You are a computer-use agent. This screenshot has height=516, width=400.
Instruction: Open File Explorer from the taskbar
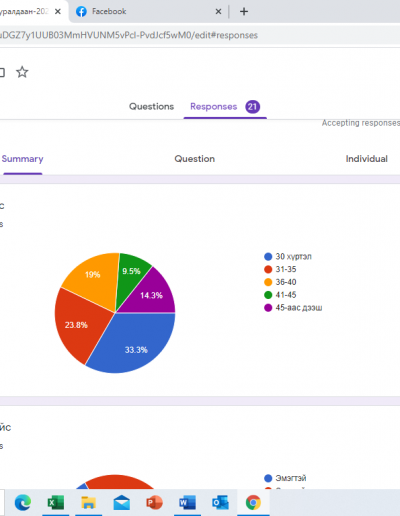pyautogui.click(x=88, y=502)
